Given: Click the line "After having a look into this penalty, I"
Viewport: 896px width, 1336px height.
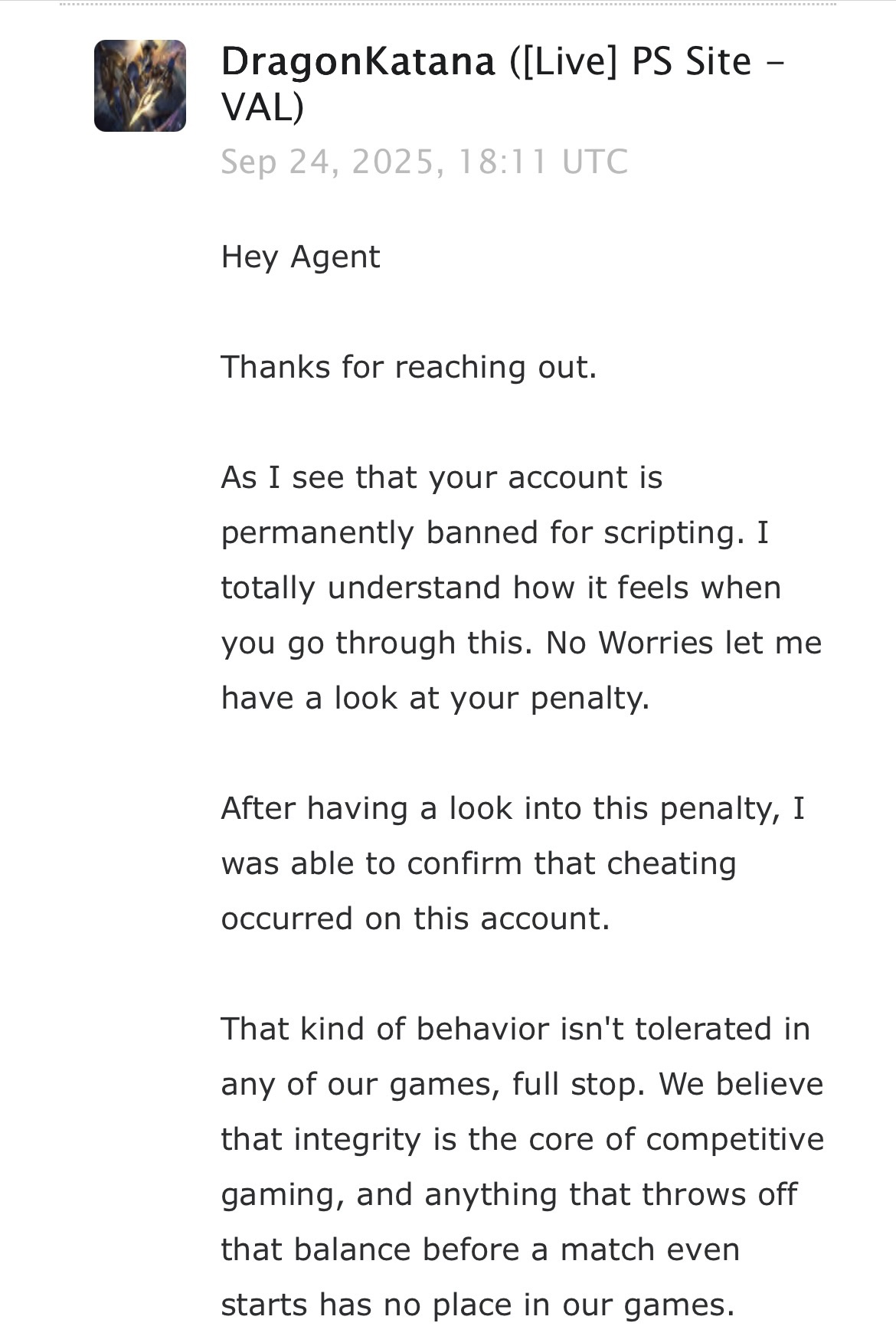Looking at the screenshot, I should pyautogui.click(x=513, y=808).
